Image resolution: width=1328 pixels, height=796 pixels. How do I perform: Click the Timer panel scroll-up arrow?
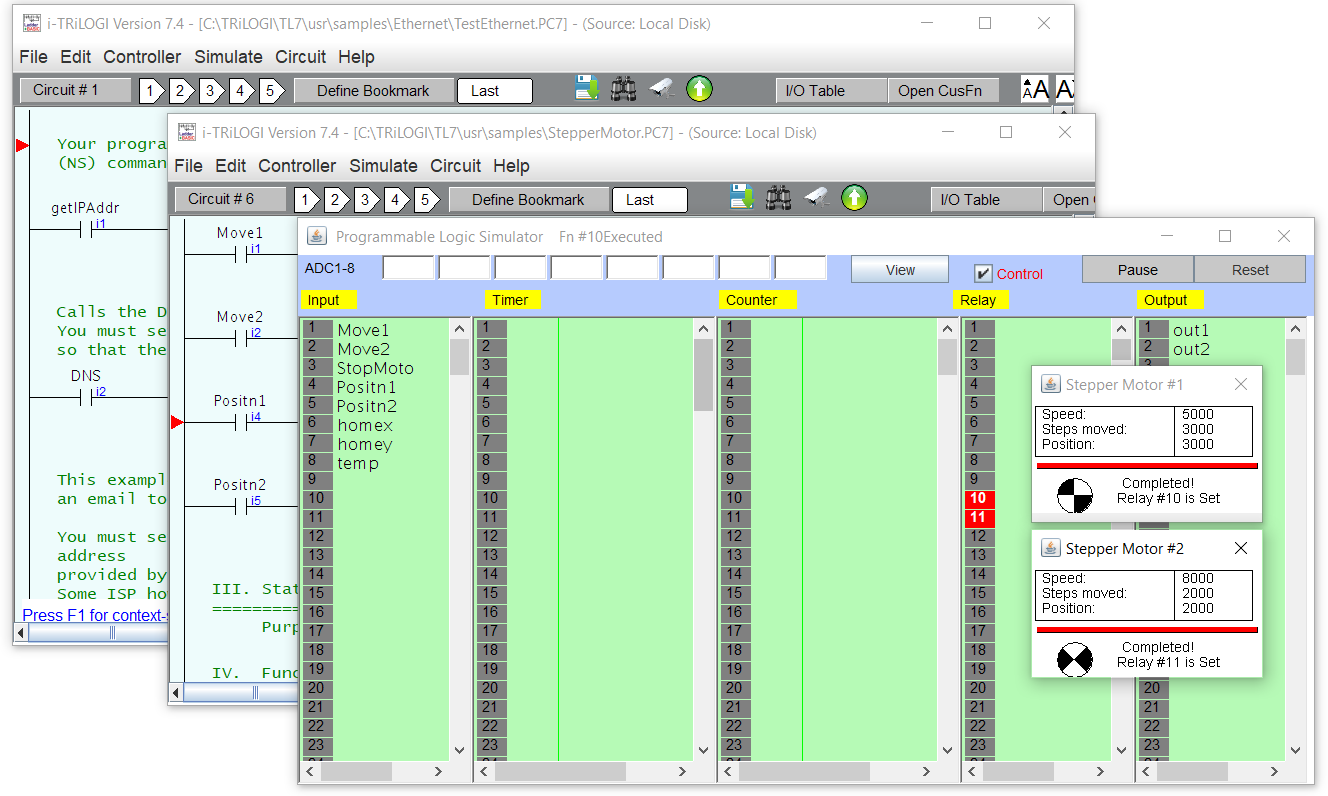703,328
